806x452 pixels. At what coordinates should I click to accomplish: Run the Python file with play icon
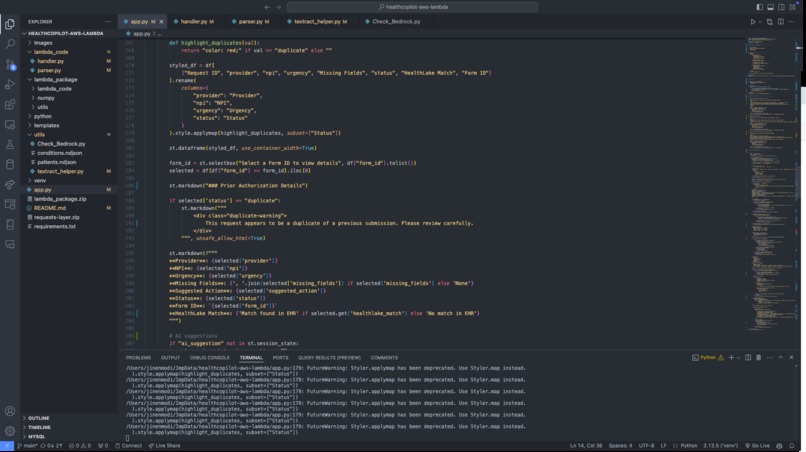click(x=753, y=22)
